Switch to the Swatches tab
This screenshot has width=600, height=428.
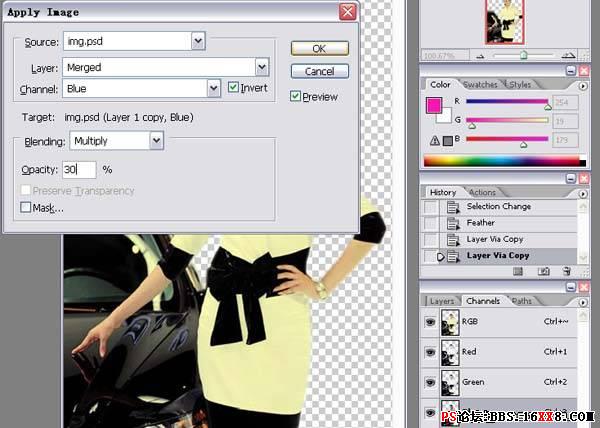pyautogui.click(x=480, y=85)
